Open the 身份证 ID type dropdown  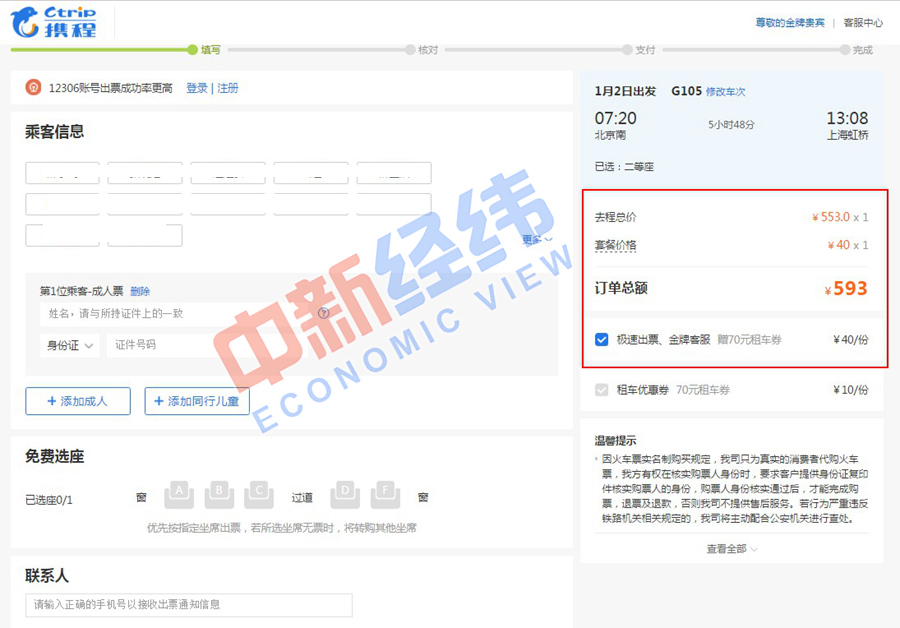click(x=70, y=345)
